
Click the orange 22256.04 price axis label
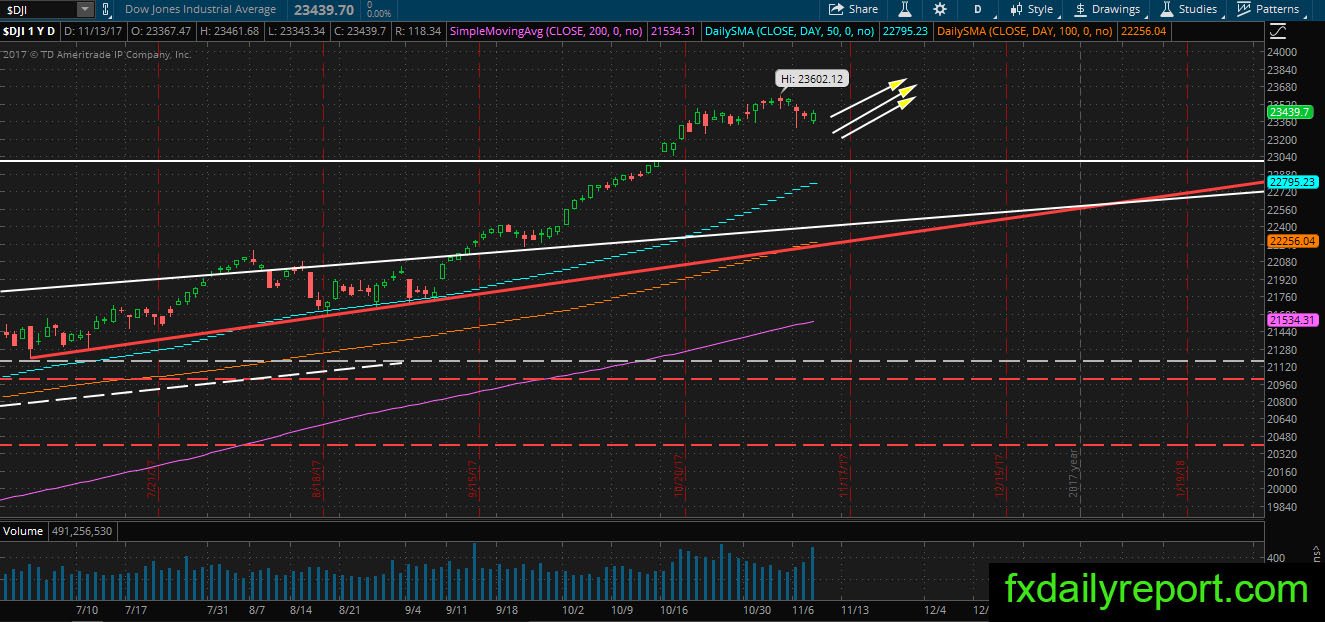(1294, 241)
